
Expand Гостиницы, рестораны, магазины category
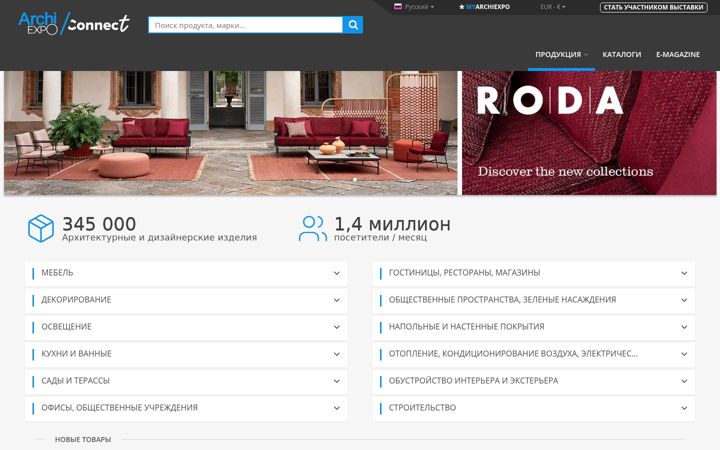tap(534, 273)
